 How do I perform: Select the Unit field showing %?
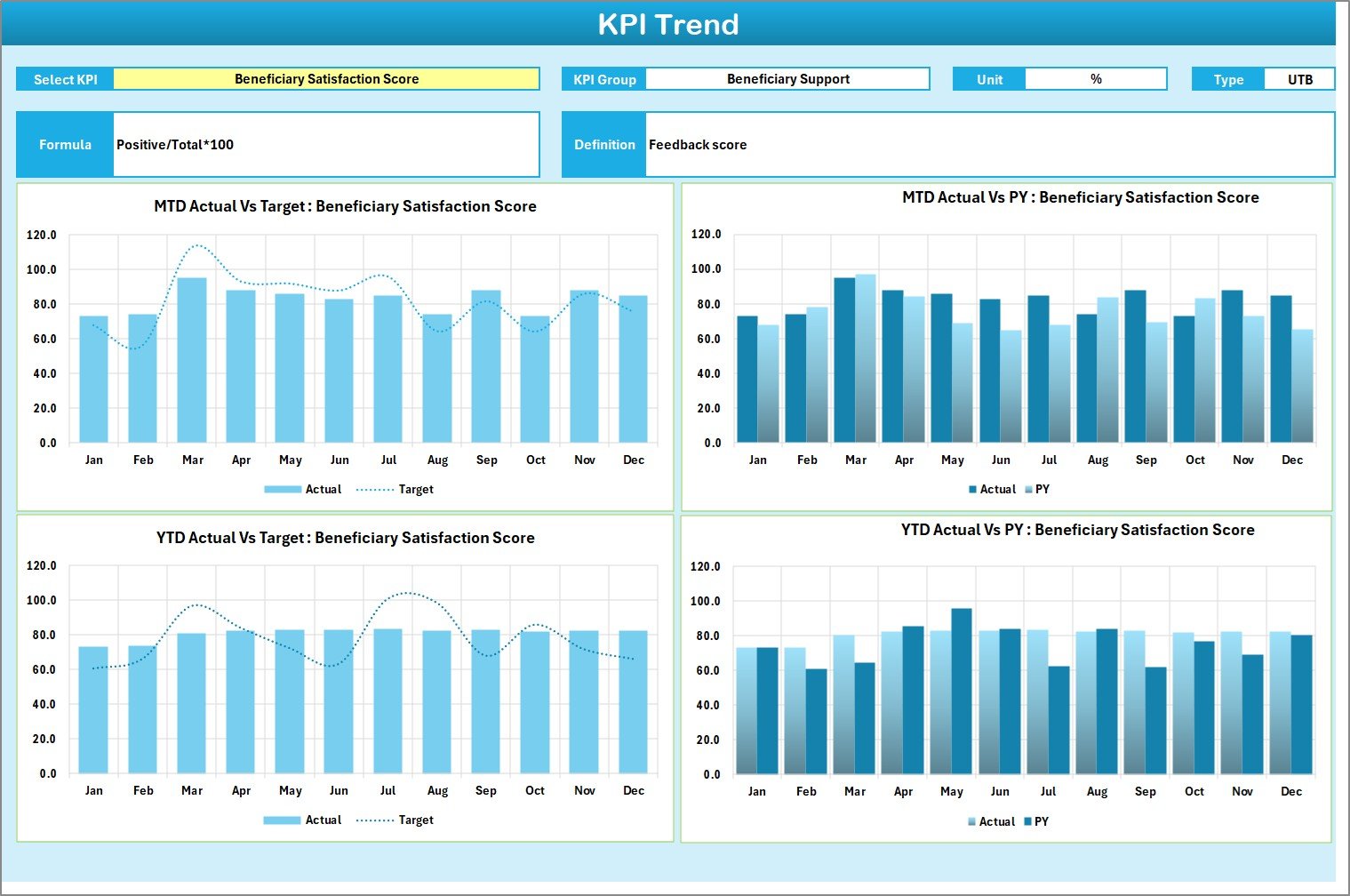pyautogui.click(x=1097, y=78)
